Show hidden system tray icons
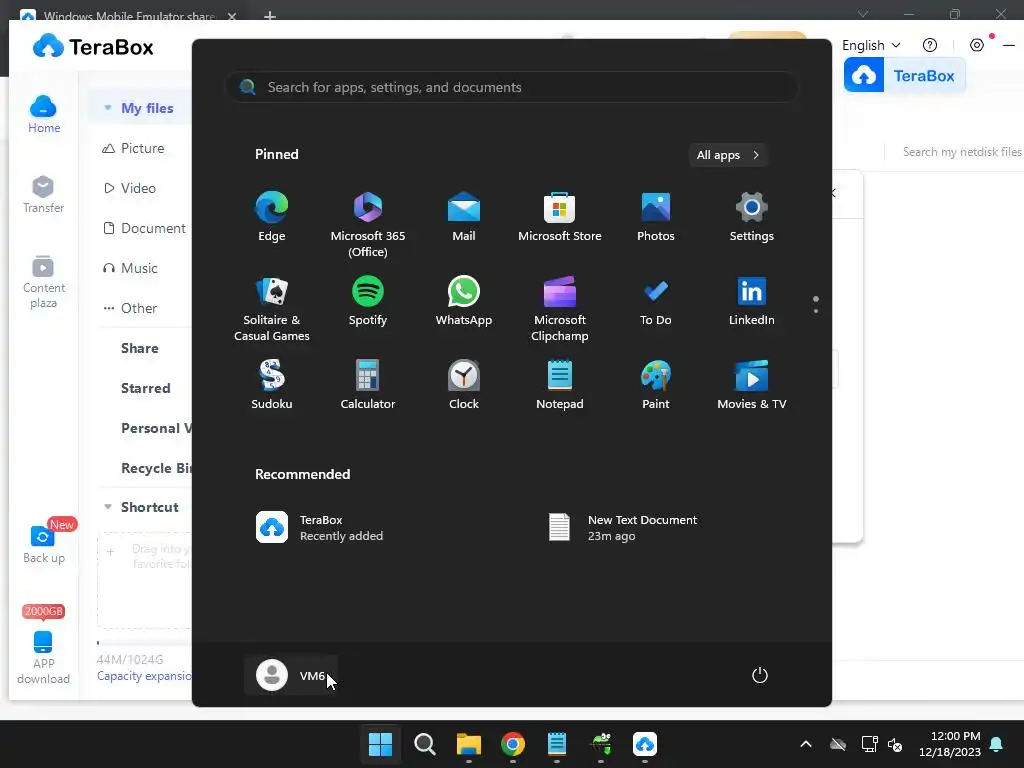Image resolution: width=1024 pixels, height=768 pixels. (806, 744)
